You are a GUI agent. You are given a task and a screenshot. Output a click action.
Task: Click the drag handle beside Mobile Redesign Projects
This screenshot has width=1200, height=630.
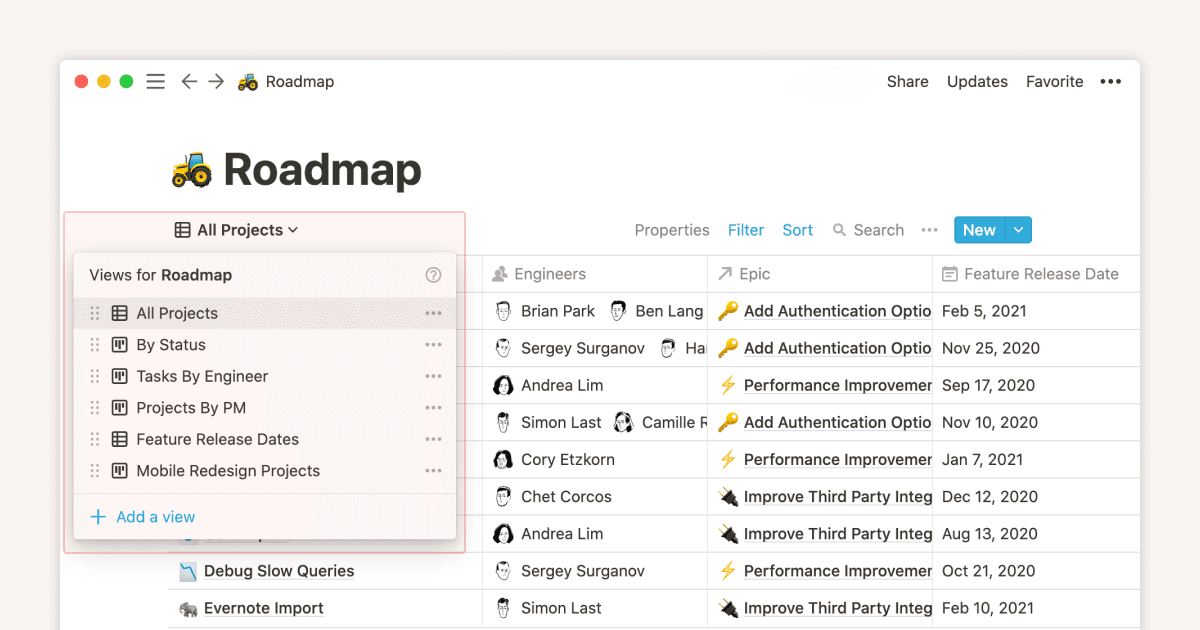[95, 470]
